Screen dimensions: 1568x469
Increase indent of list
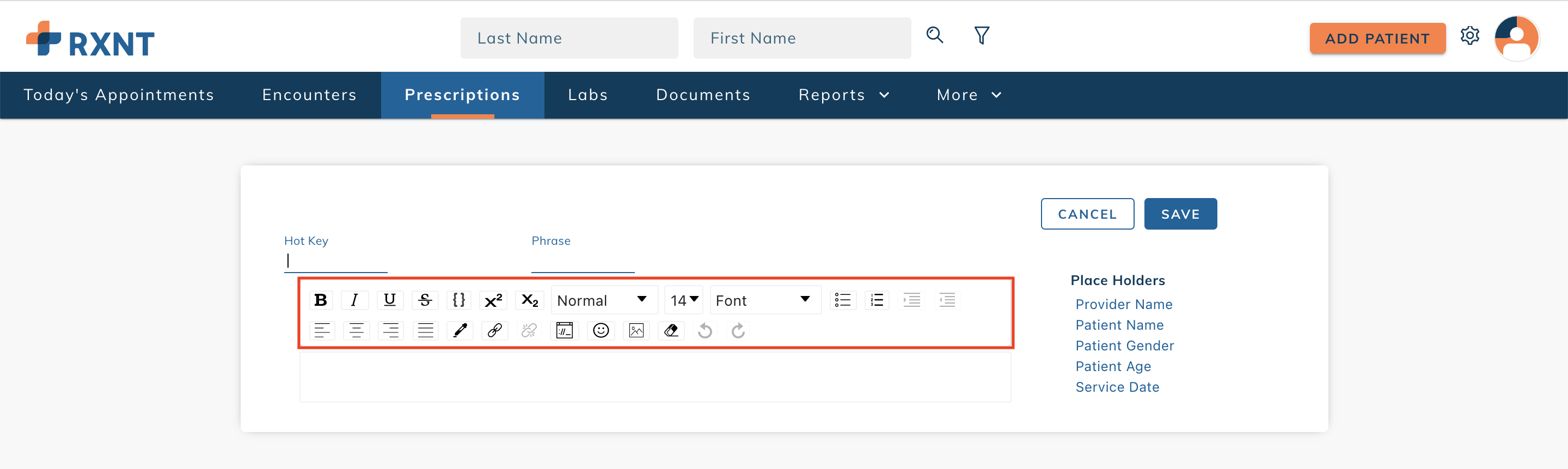click(912, 300)
